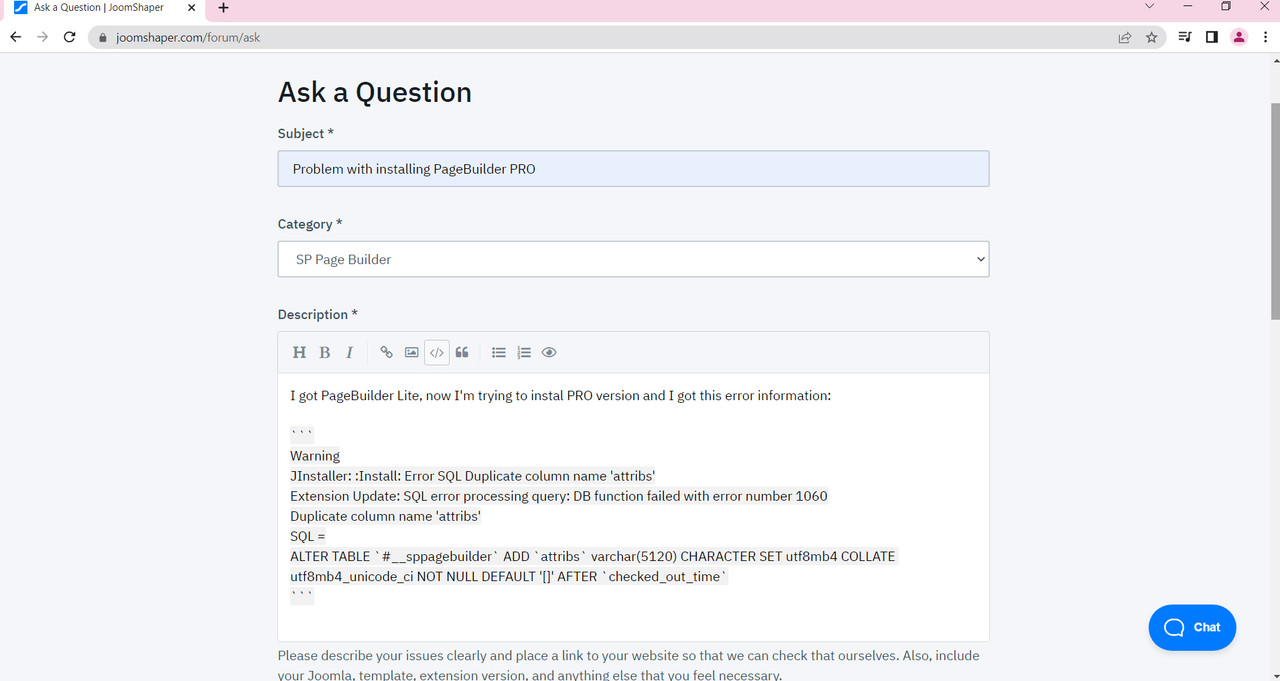Toggle italic formatting in description editor

click(x=349, y=352)
